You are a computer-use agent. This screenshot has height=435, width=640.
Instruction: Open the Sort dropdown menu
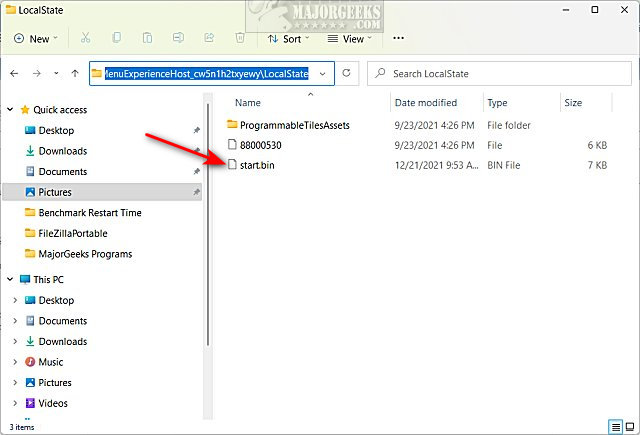tap(289, 39)
